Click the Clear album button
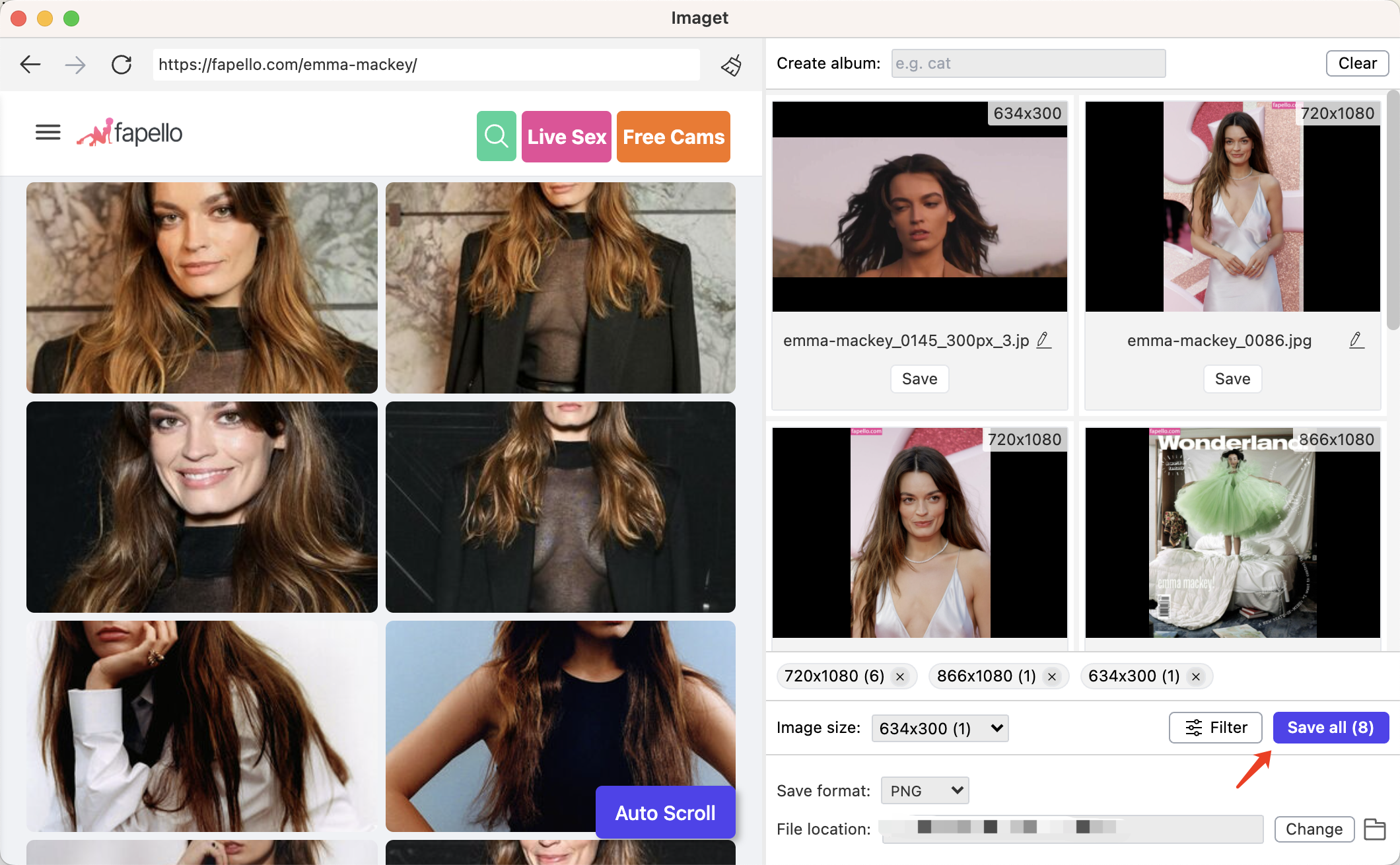Screen dimensions: 1400x865 pos(1356,63)
